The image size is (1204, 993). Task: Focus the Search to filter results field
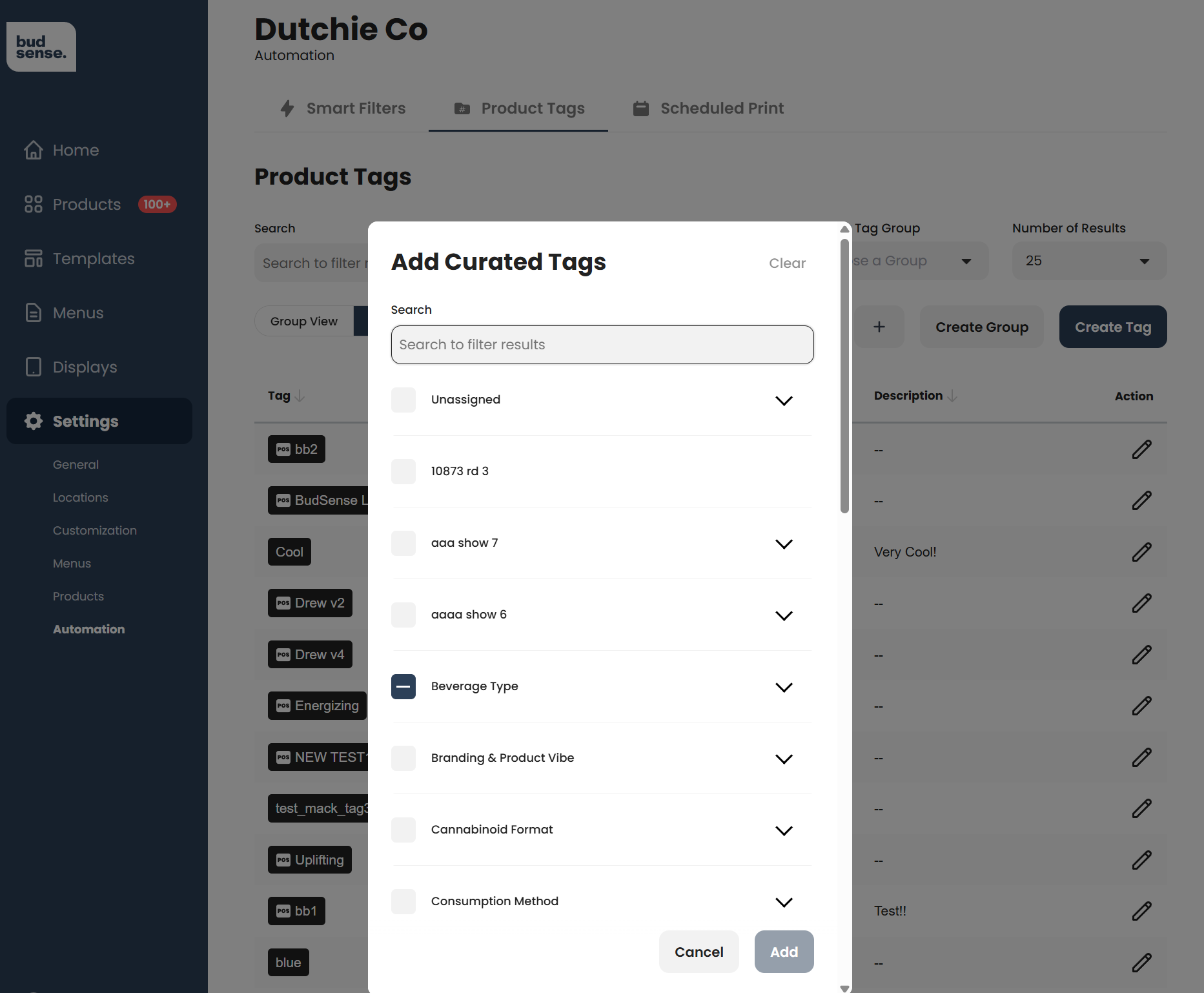[x=602, y=345]
